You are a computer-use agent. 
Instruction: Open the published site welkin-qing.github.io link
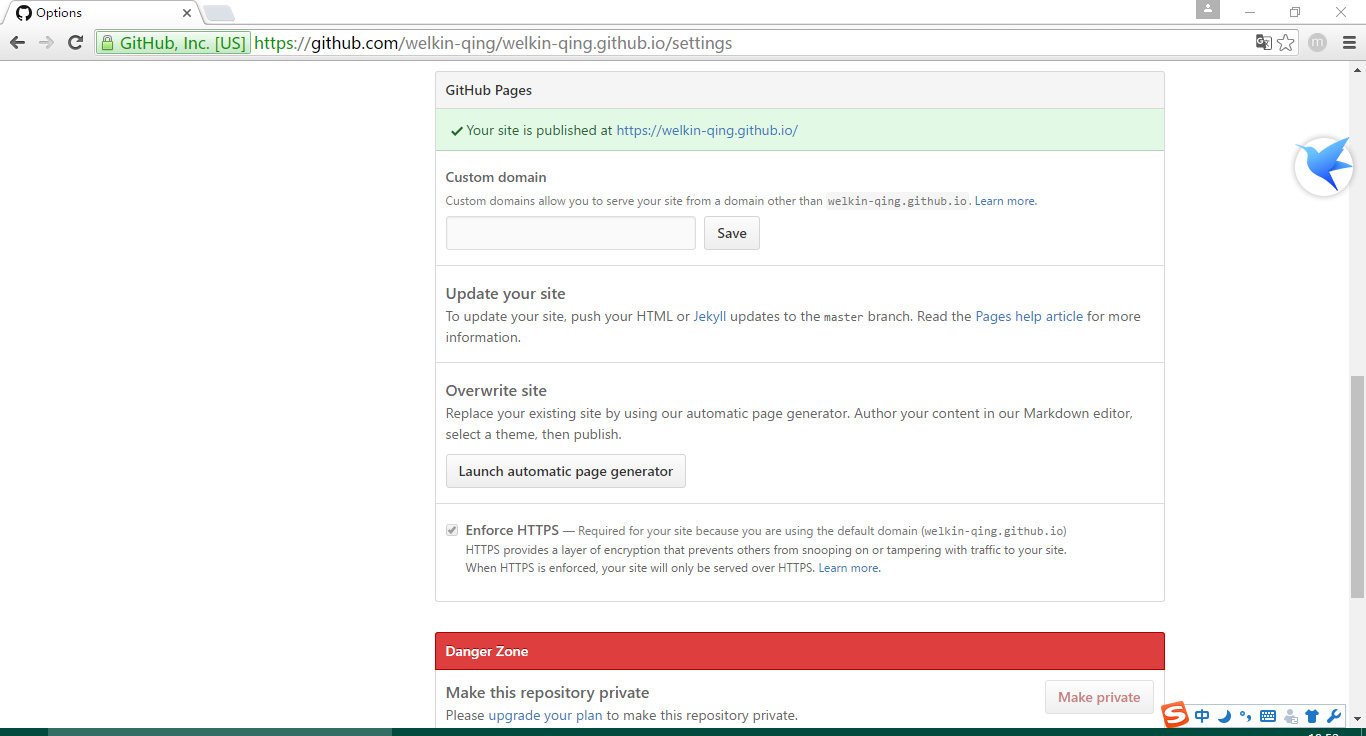click(x=706, y=130)
